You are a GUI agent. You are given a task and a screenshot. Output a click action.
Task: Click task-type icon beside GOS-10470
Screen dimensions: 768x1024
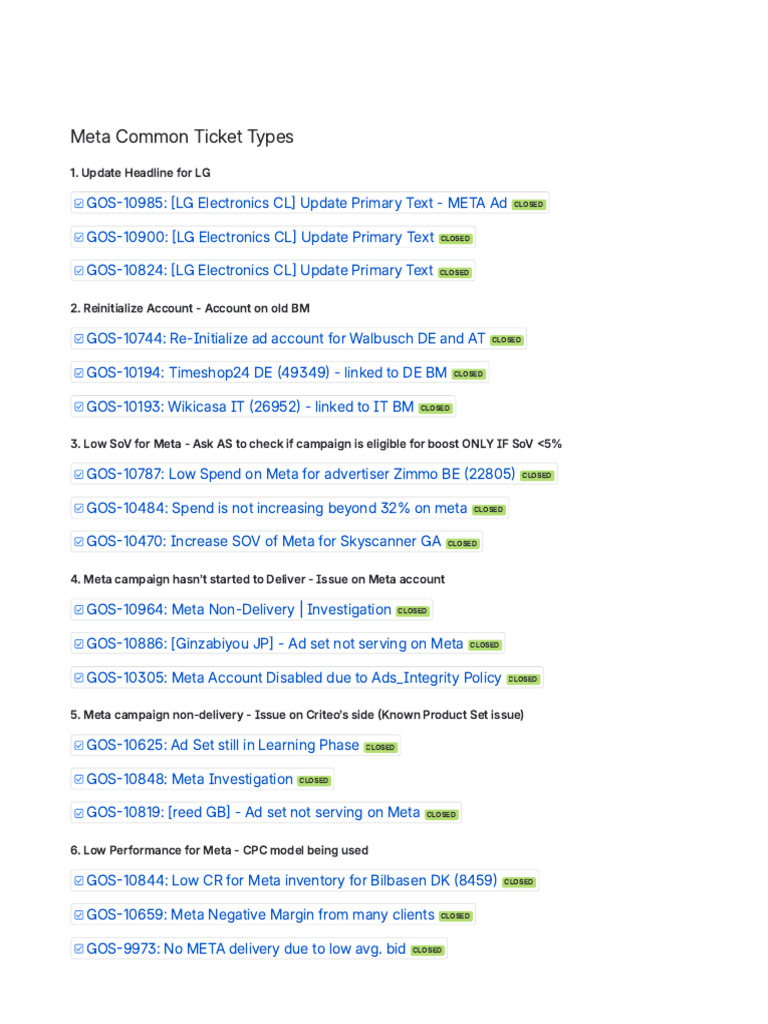[x=79, y=541]
